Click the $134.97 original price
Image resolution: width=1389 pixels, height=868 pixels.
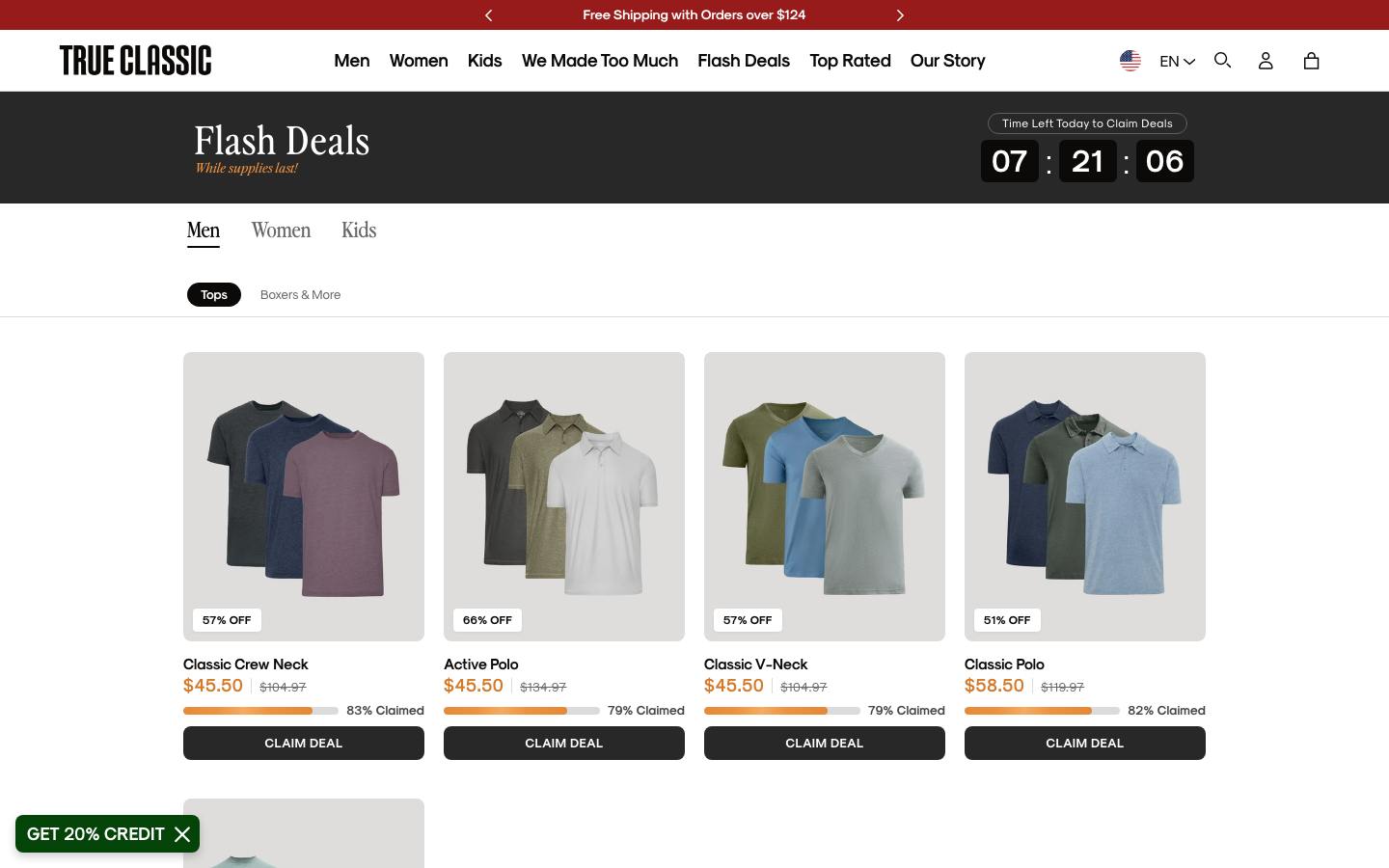tap(543, 688)
